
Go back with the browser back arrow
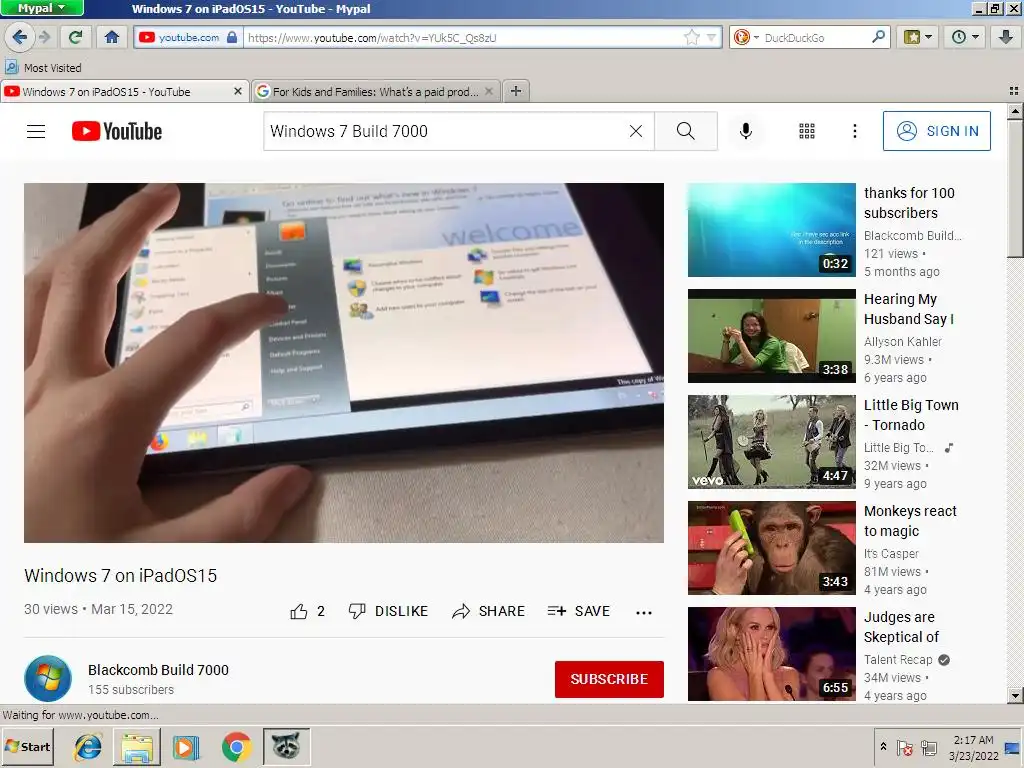19,37
